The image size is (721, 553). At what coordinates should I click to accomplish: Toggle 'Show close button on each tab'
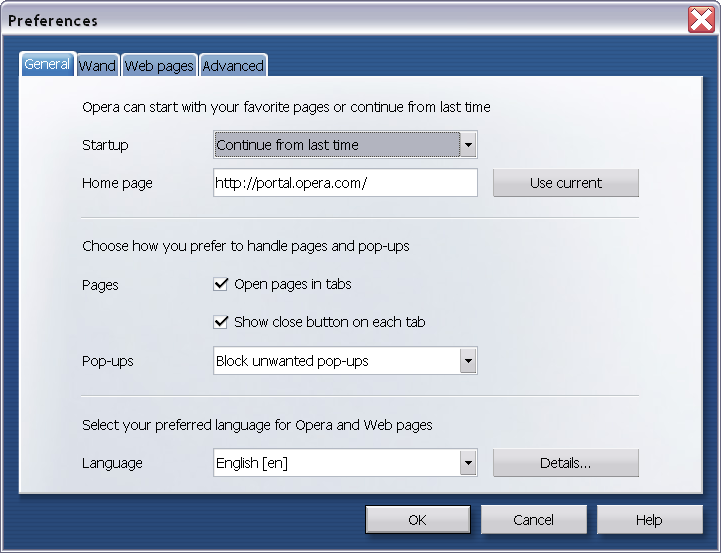[222, 322]
